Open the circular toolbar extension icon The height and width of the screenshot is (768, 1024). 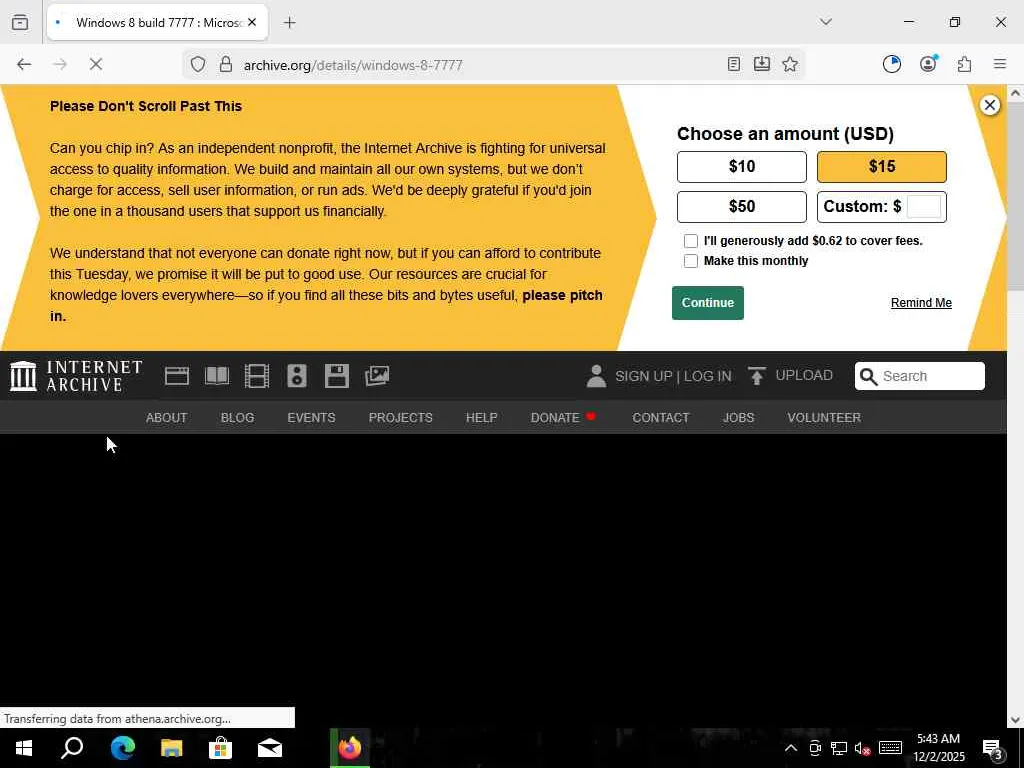891,64
